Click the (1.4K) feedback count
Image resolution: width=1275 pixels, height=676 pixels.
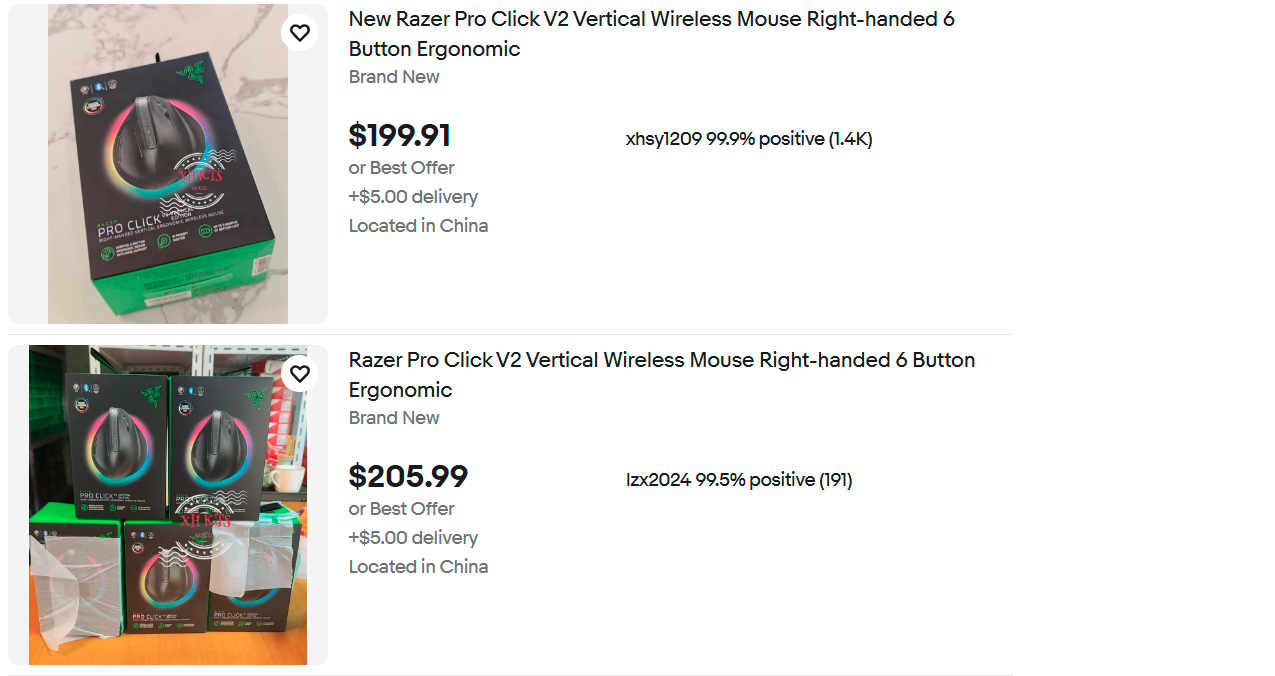click(x=850, y=139)
